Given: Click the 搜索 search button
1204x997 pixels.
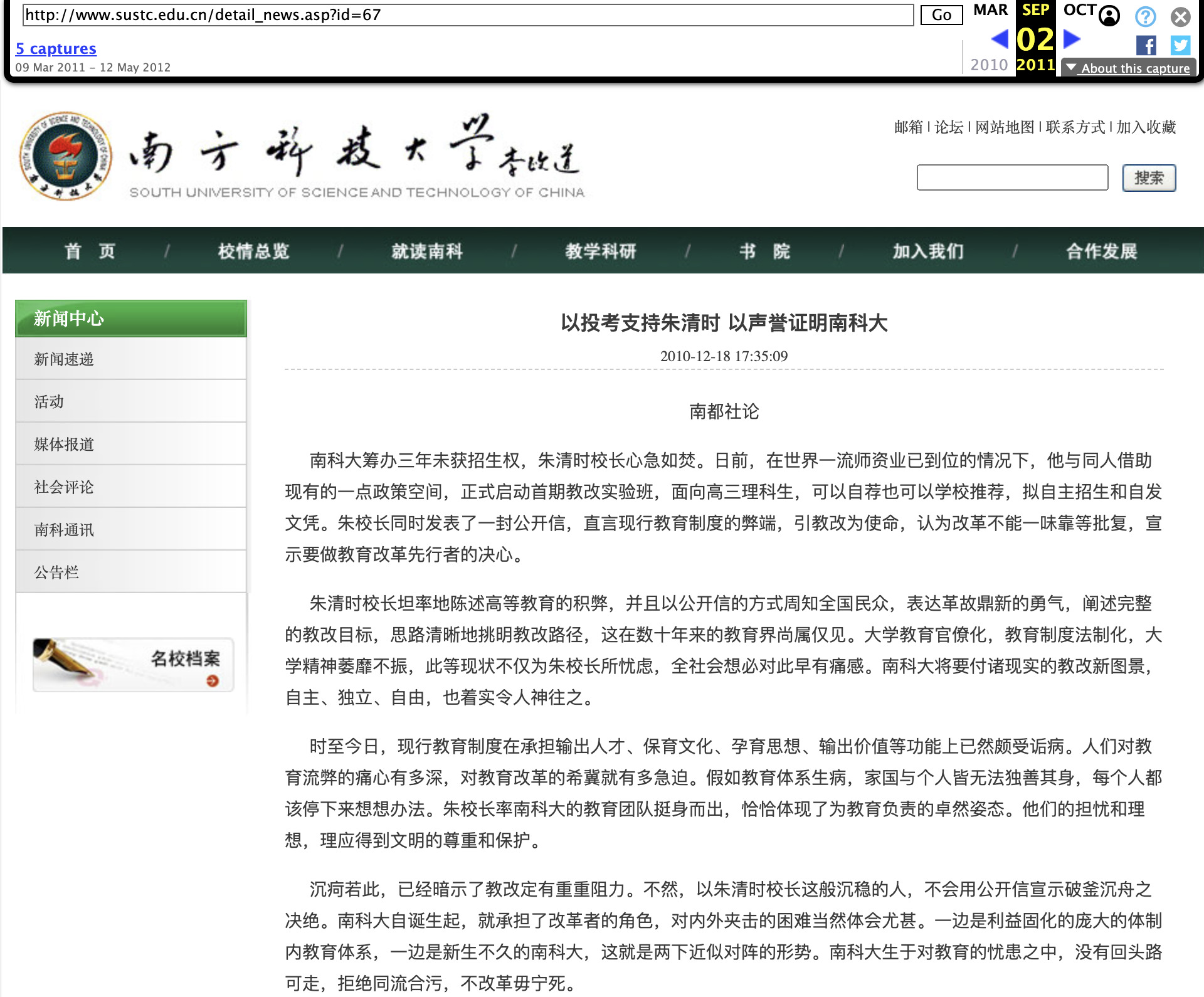Looking at the screenshot, I should pyautogui.click(x=1148, y=179).
